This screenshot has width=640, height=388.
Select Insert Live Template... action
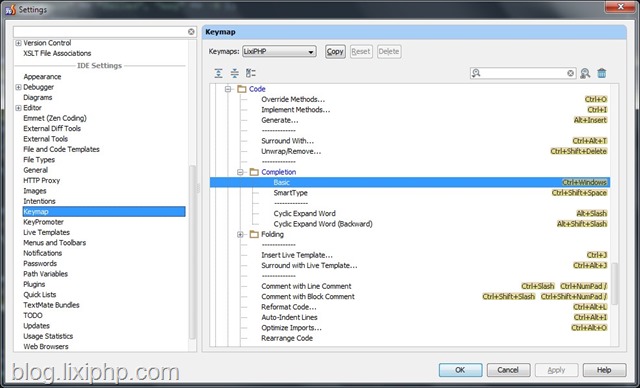tap(297, 255)
